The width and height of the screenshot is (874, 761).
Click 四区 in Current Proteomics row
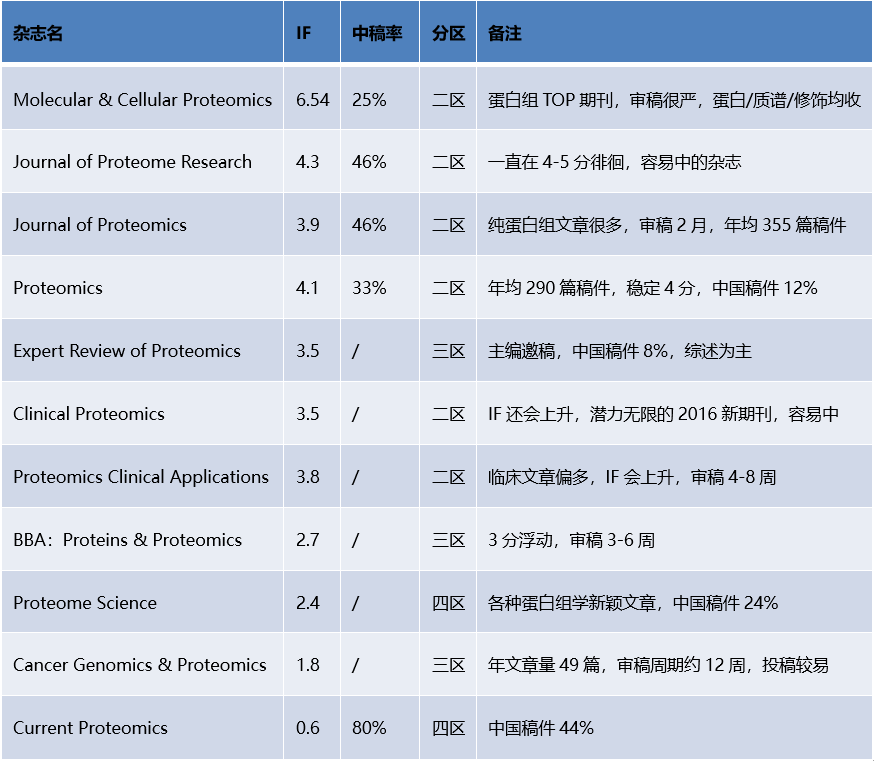coord(449,728)
